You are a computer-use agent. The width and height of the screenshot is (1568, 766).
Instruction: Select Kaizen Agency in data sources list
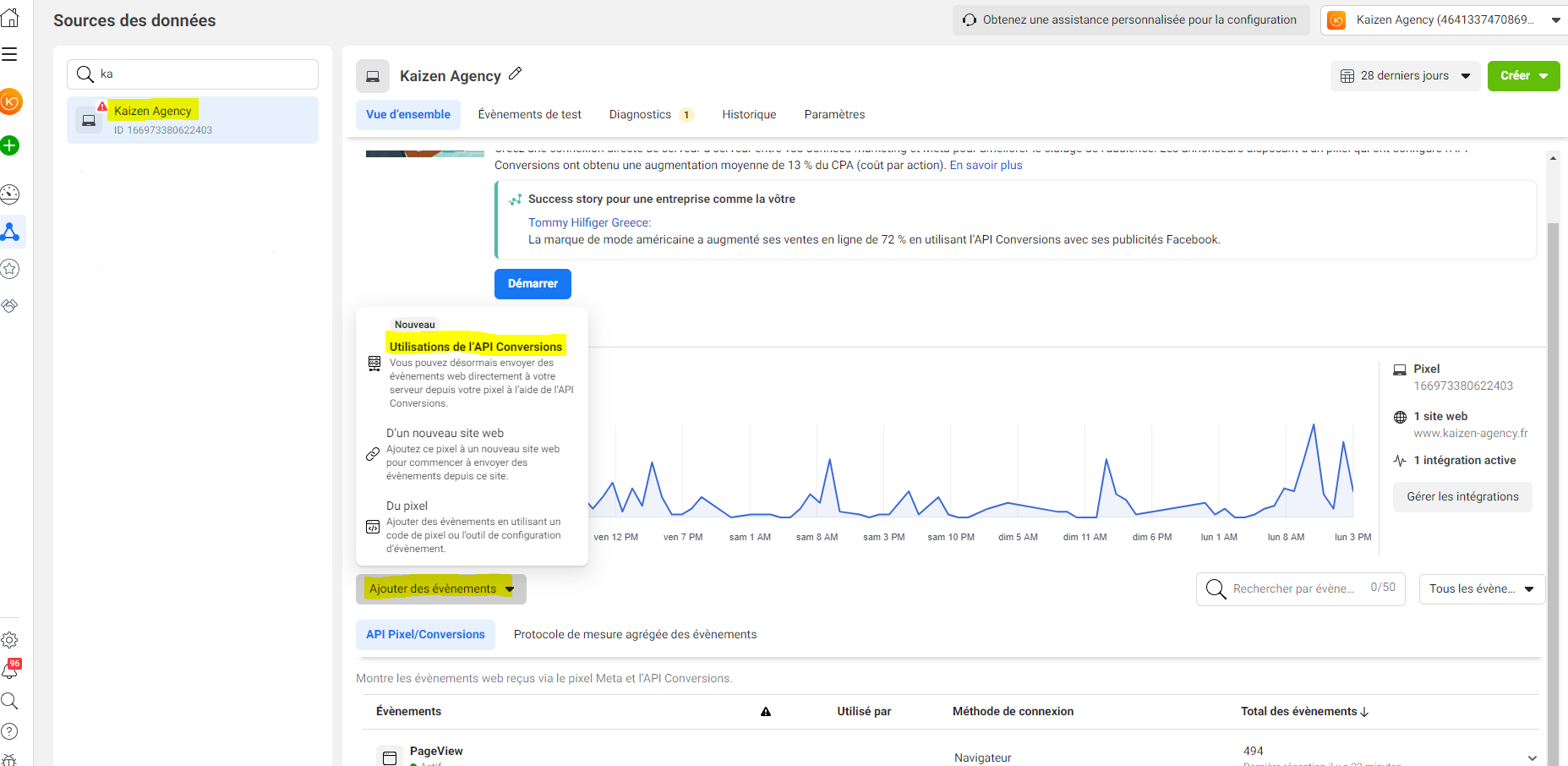(193, 120)
